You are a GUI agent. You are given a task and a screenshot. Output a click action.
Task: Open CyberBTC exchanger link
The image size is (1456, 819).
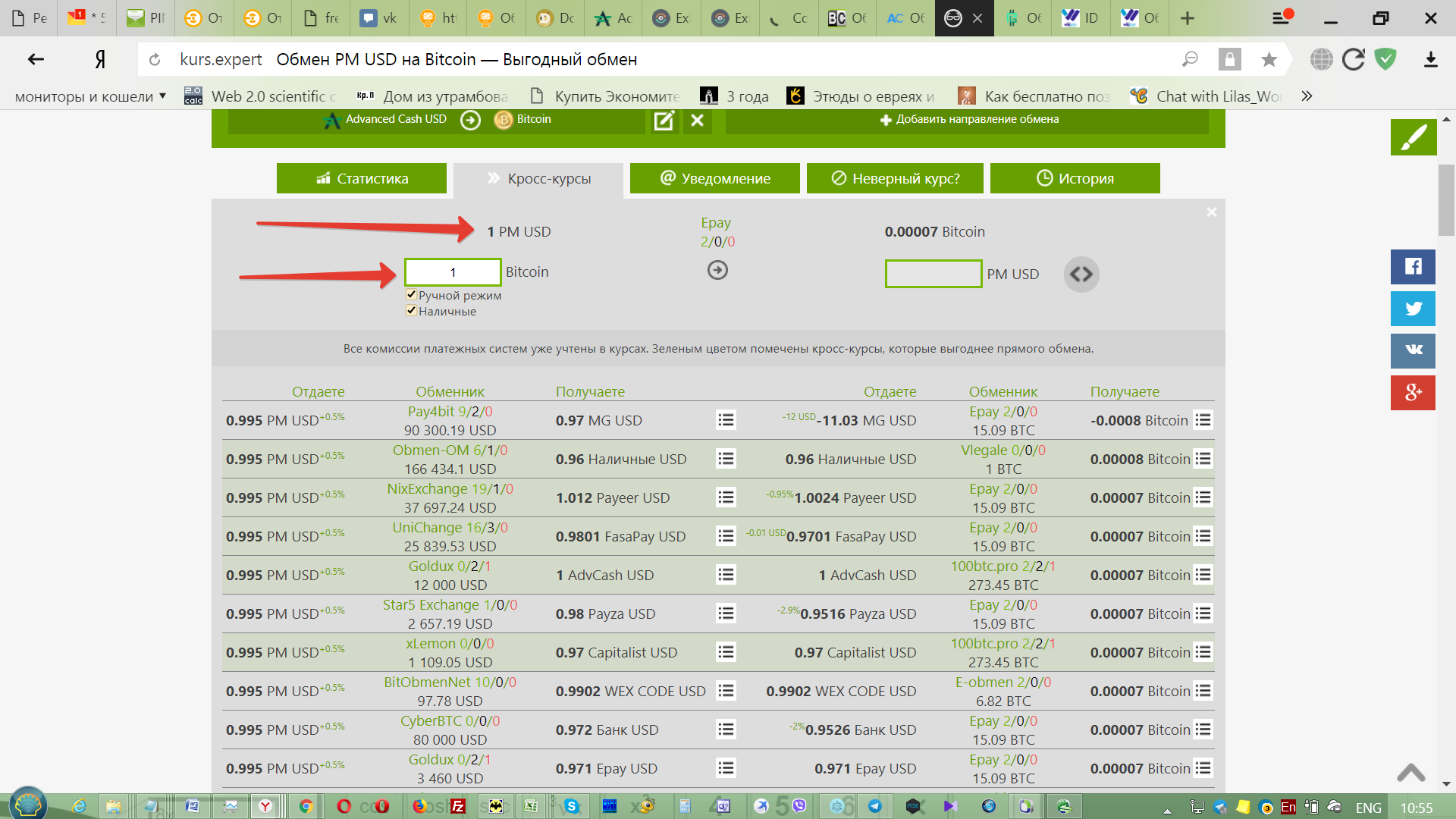pos(431,720)
